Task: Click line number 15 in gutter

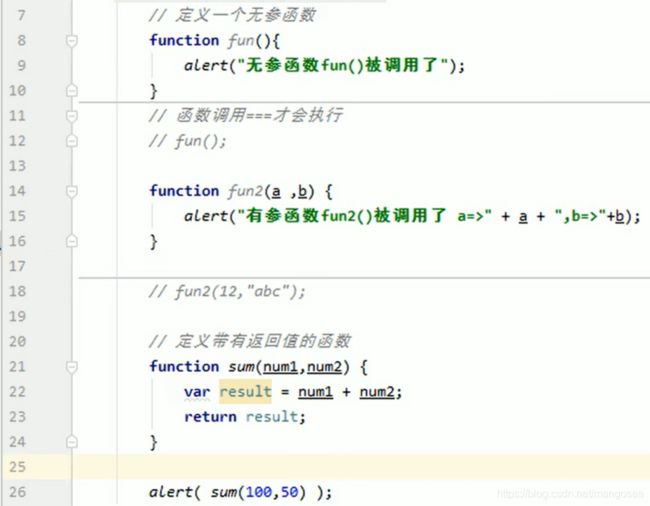Action: (x=17, y=216)
